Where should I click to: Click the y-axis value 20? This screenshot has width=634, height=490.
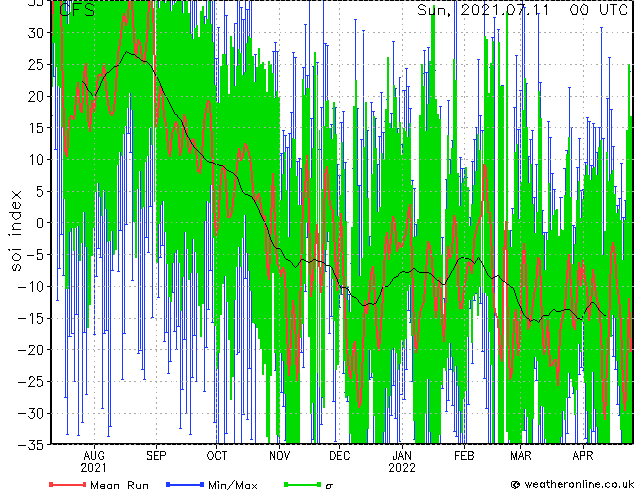(35, 96)
